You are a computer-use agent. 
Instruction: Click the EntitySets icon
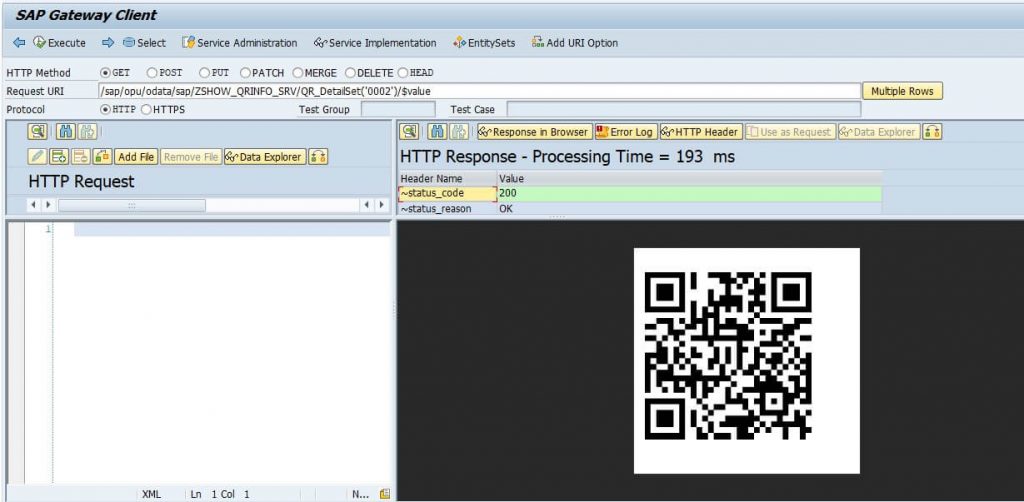click(x=460, y=43)
